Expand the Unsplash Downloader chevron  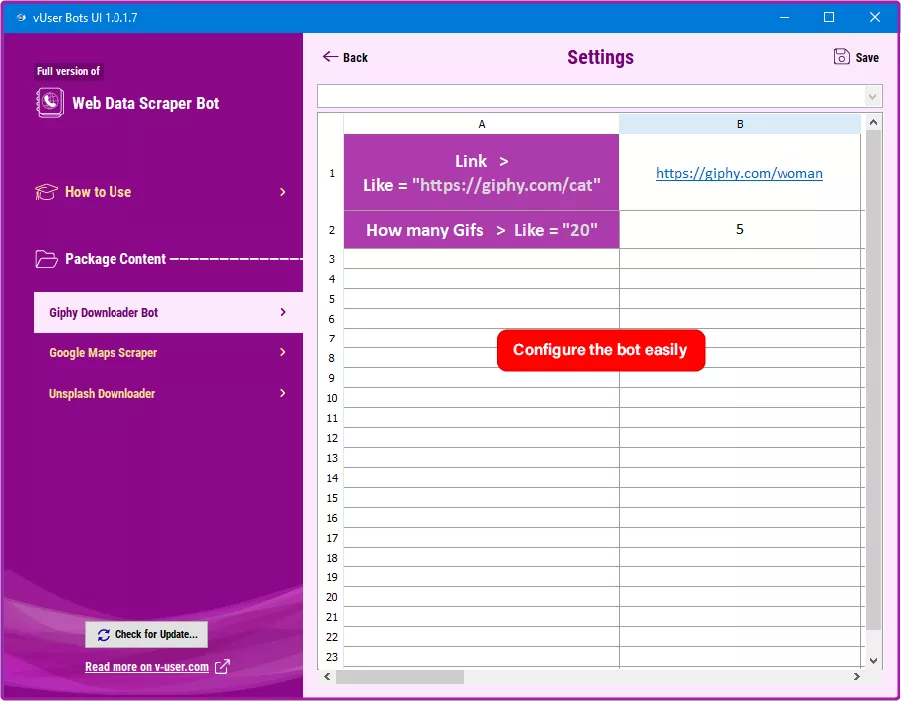pyautogui.click(x=283, y=393)
